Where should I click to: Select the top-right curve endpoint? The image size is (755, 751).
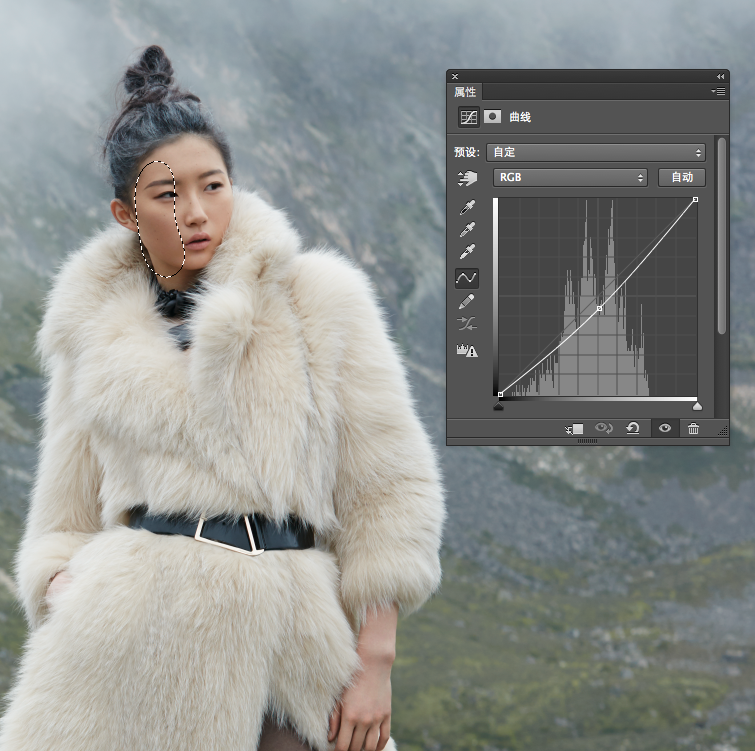pos(695,199)
